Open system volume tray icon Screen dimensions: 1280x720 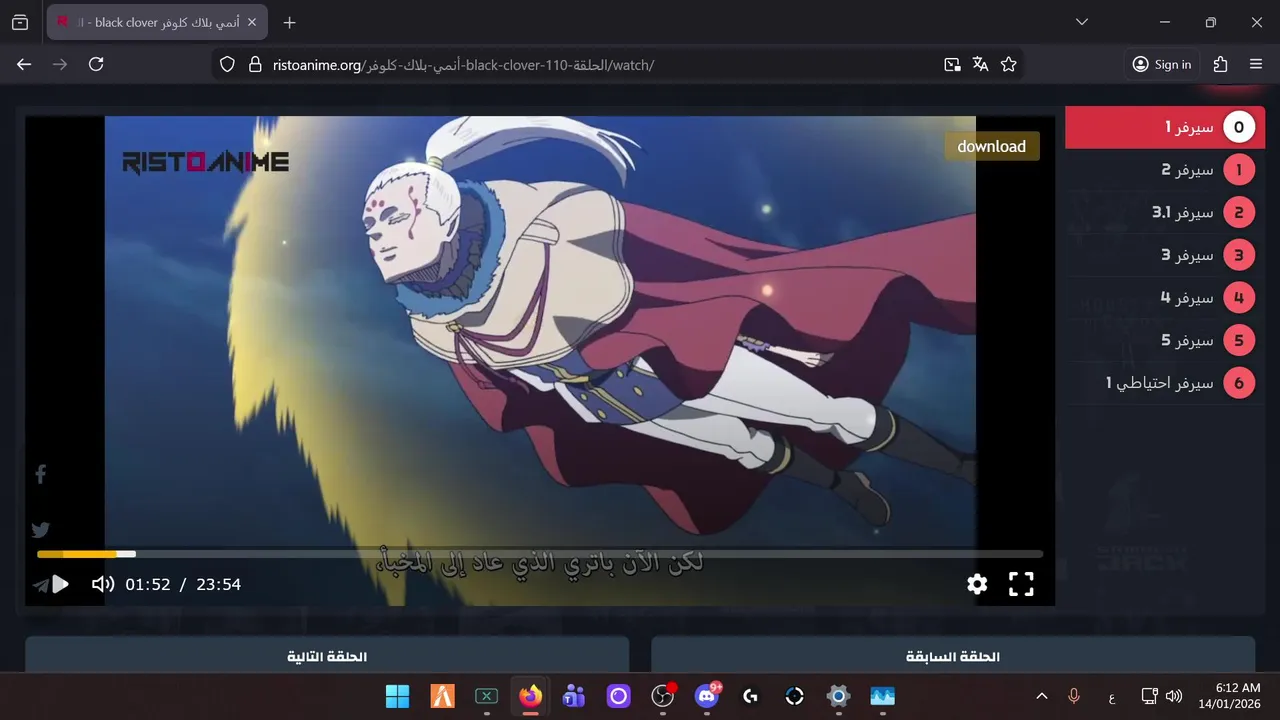1174,696
